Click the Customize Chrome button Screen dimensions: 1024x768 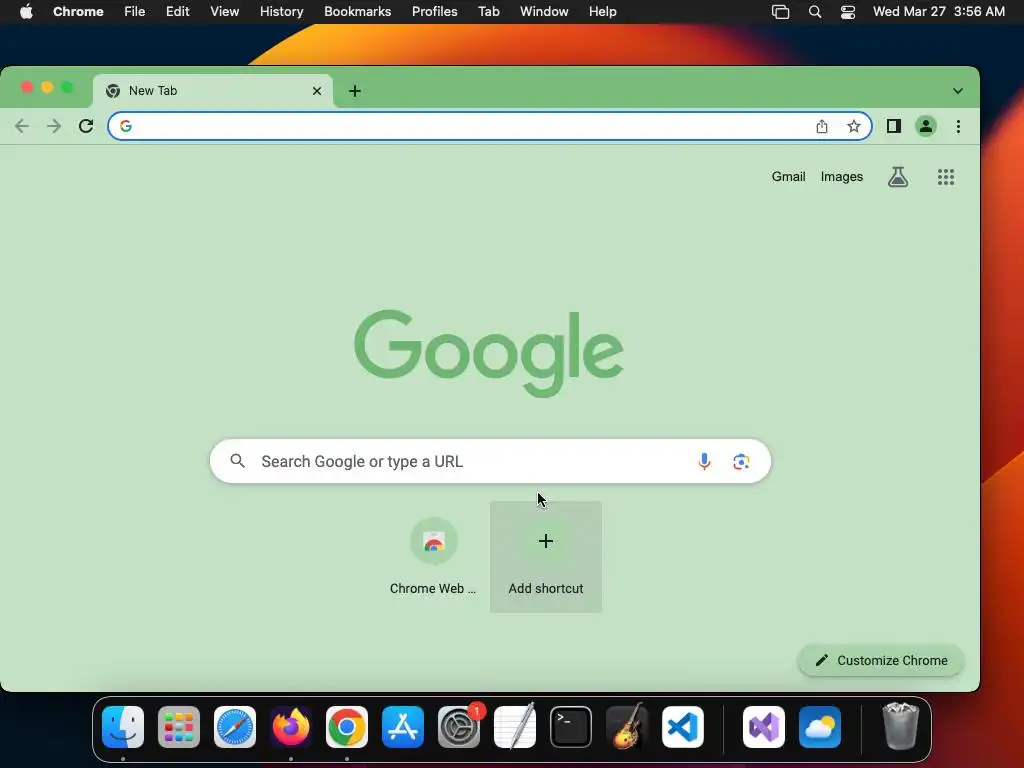click(x=881, y=660)
